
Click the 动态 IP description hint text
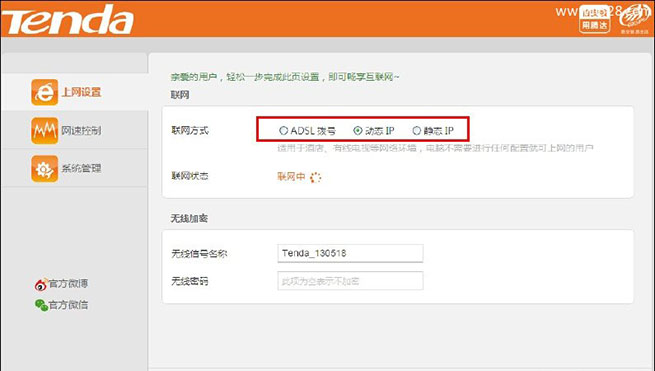[x=435, y=148]
